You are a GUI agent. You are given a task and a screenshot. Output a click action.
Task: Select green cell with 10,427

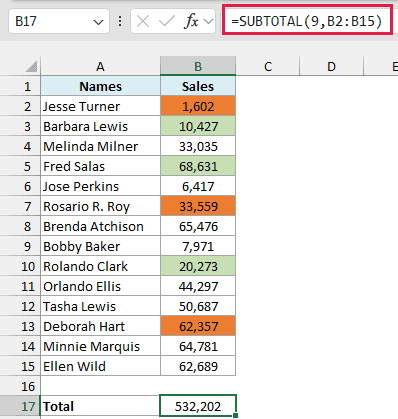tap(198, 126)
